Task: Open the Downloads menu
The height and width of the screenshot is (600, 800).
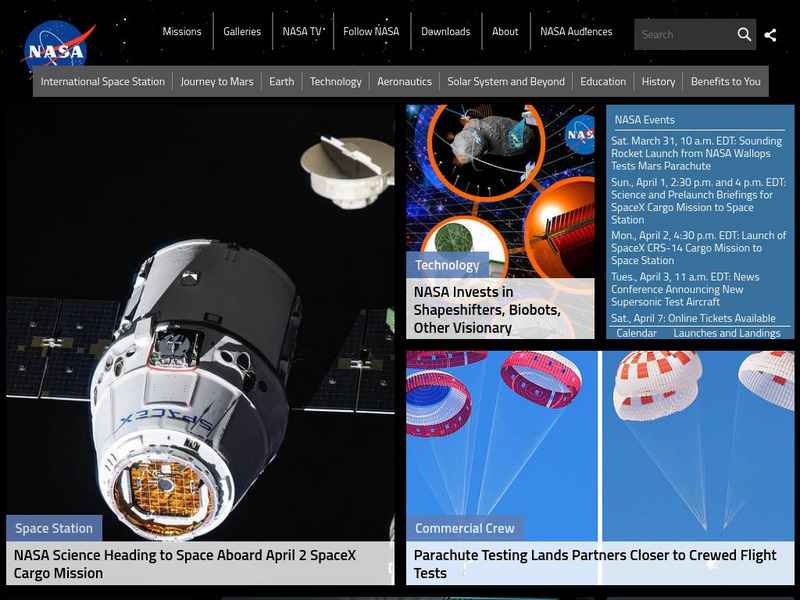Action: [445, 32]
